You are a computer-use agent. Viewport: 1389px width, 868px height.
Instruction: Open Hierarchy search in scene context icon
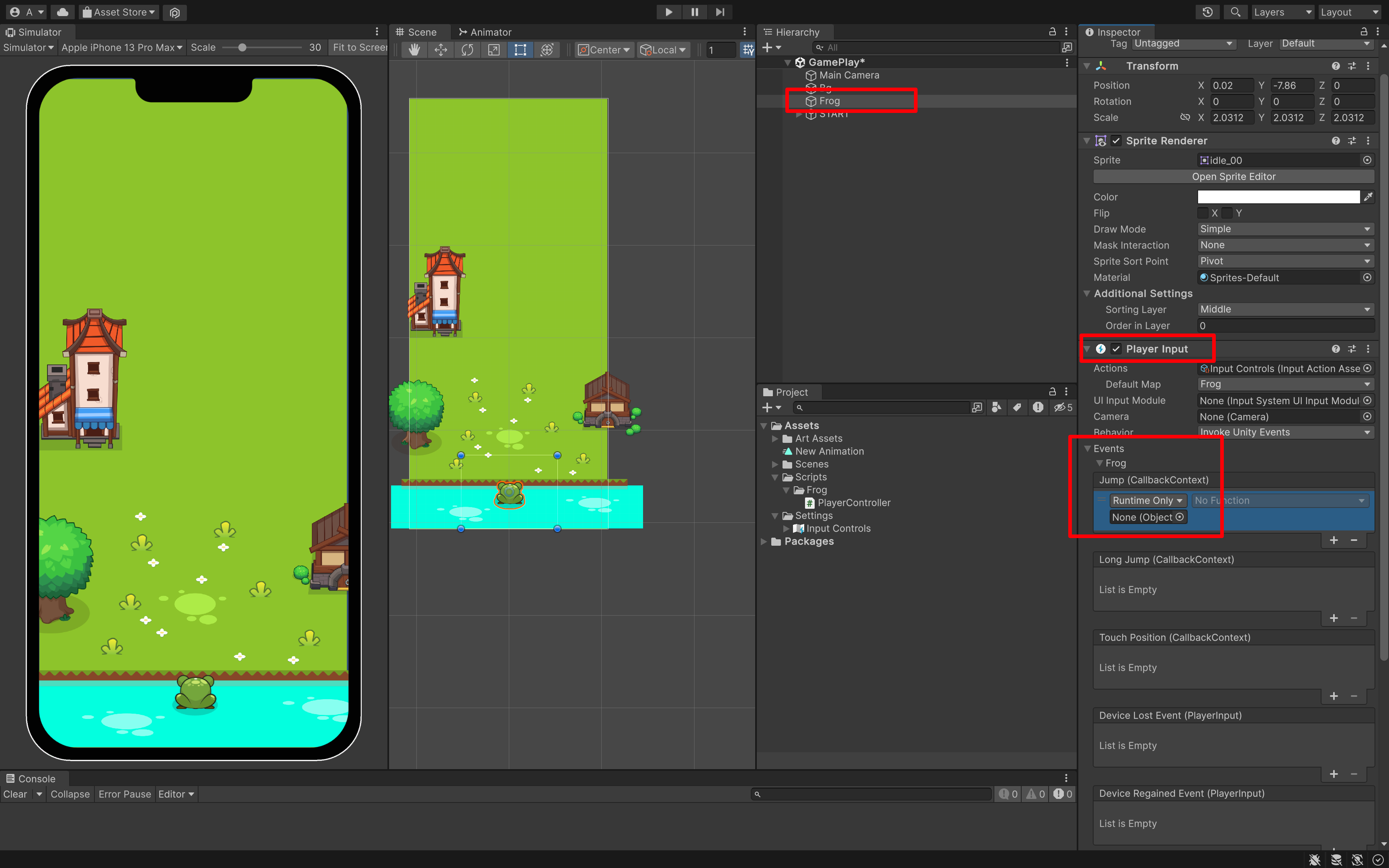[x=1066, y=48]
